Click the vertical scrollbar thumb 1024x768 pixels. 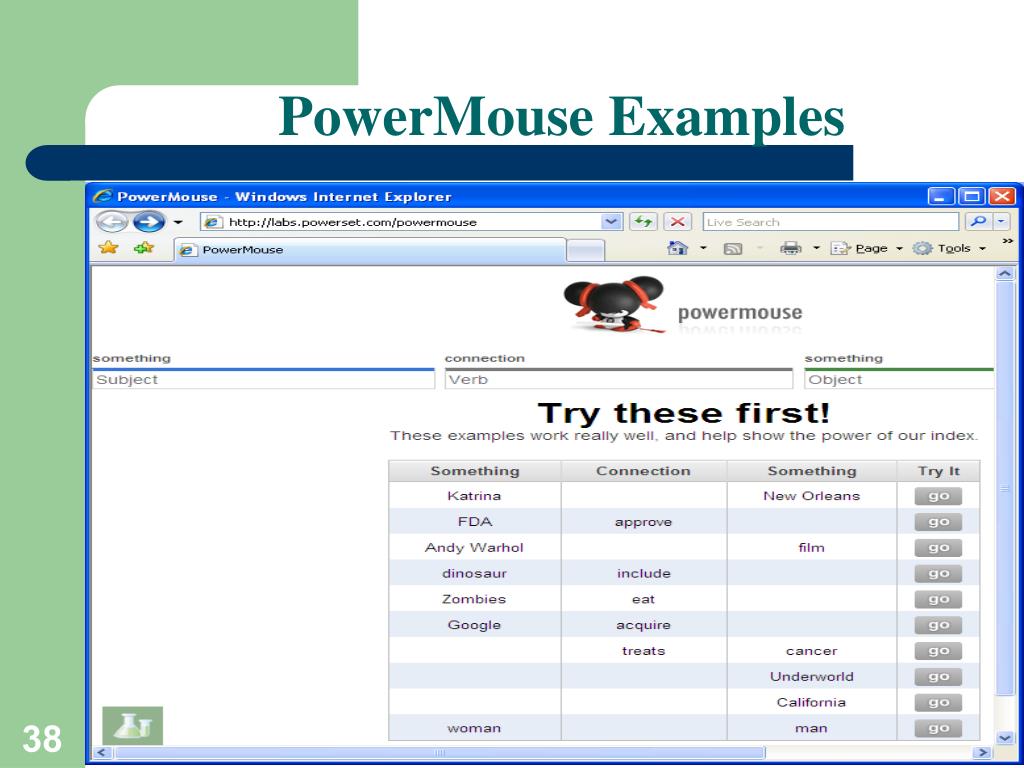click(1005, 488)
